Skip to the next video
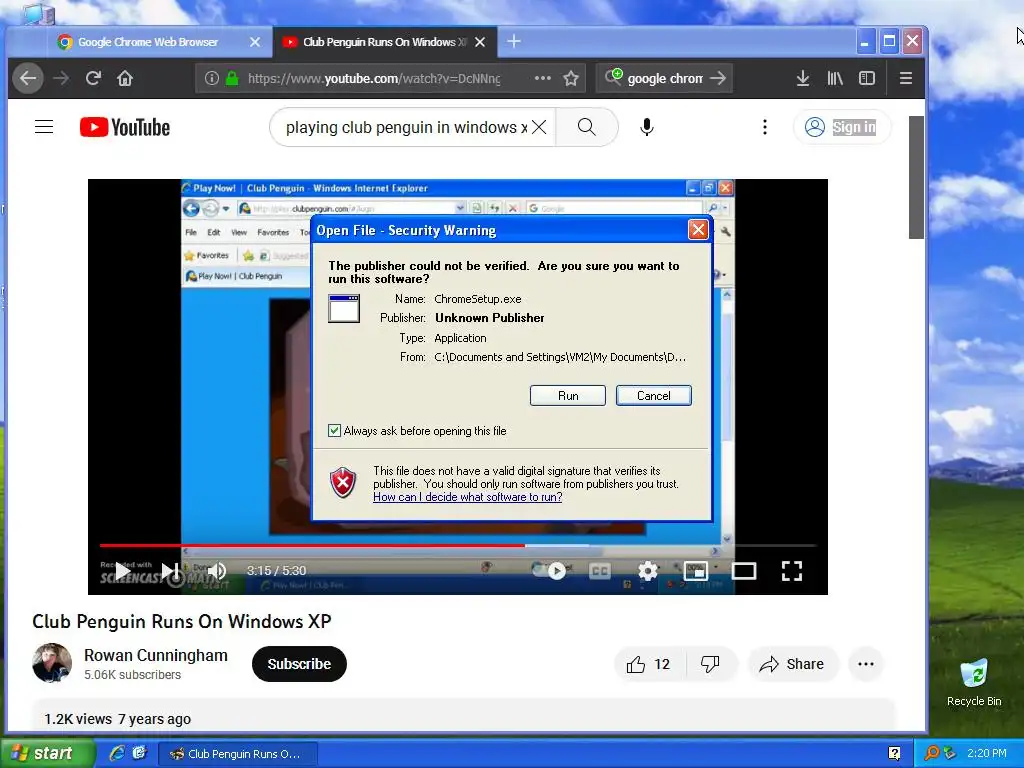 click(171, 571)
